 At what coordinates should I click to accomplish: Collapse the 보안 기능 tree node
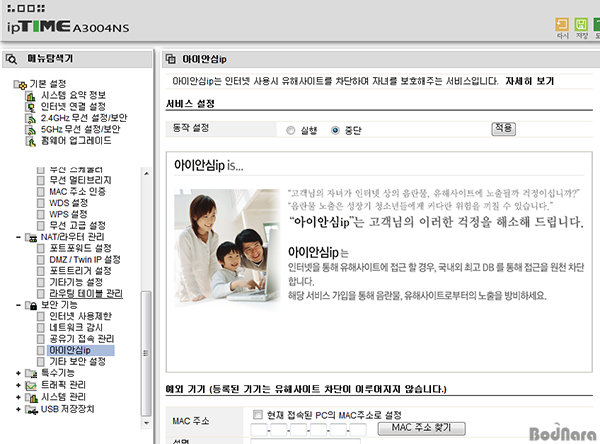pos(18,305)
